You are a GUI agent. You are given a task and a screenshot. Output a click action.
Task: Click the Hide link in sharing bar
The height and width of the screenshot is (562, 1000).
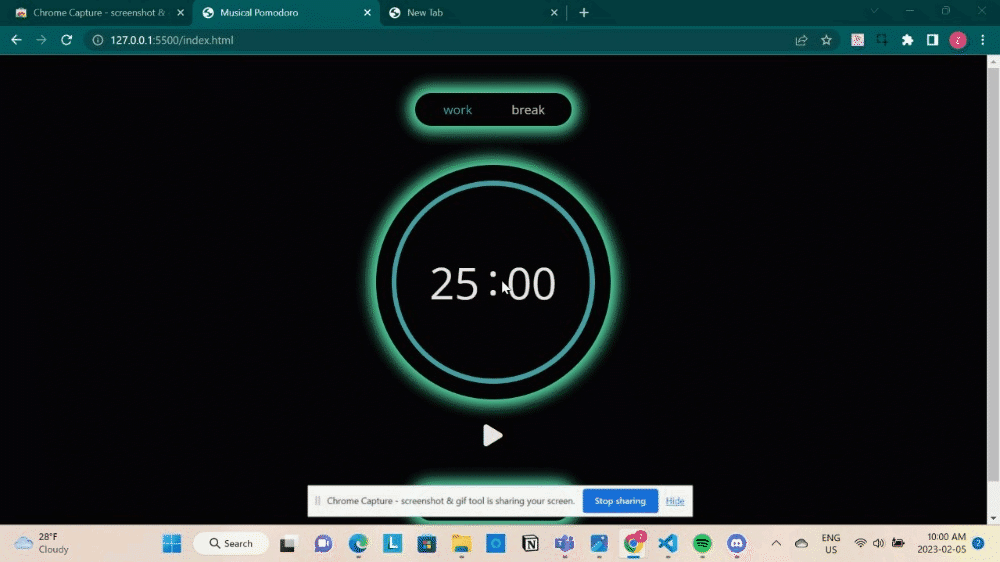[x=675, y=501]
